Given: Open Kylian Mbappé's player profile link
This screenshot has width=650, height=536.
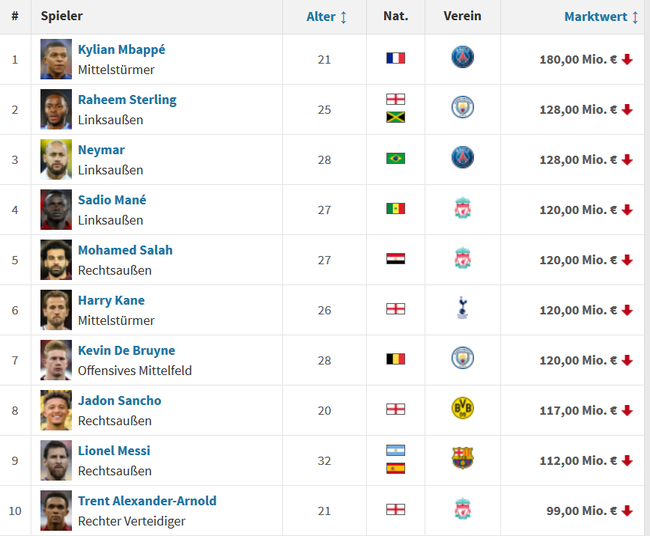Looking at the screenshot, I should (122, 50).
